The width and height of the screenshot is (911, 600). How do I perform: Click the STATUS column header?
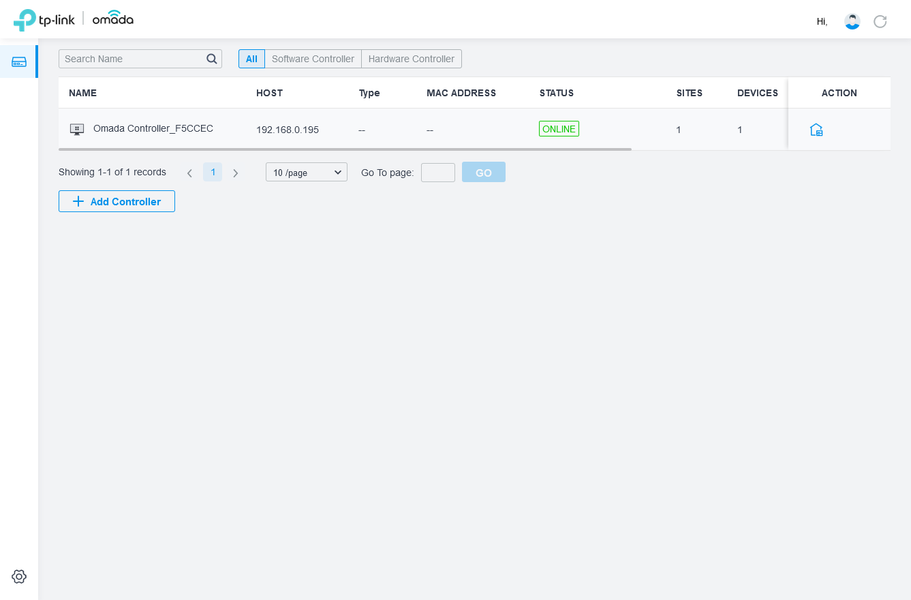point(557,93)
